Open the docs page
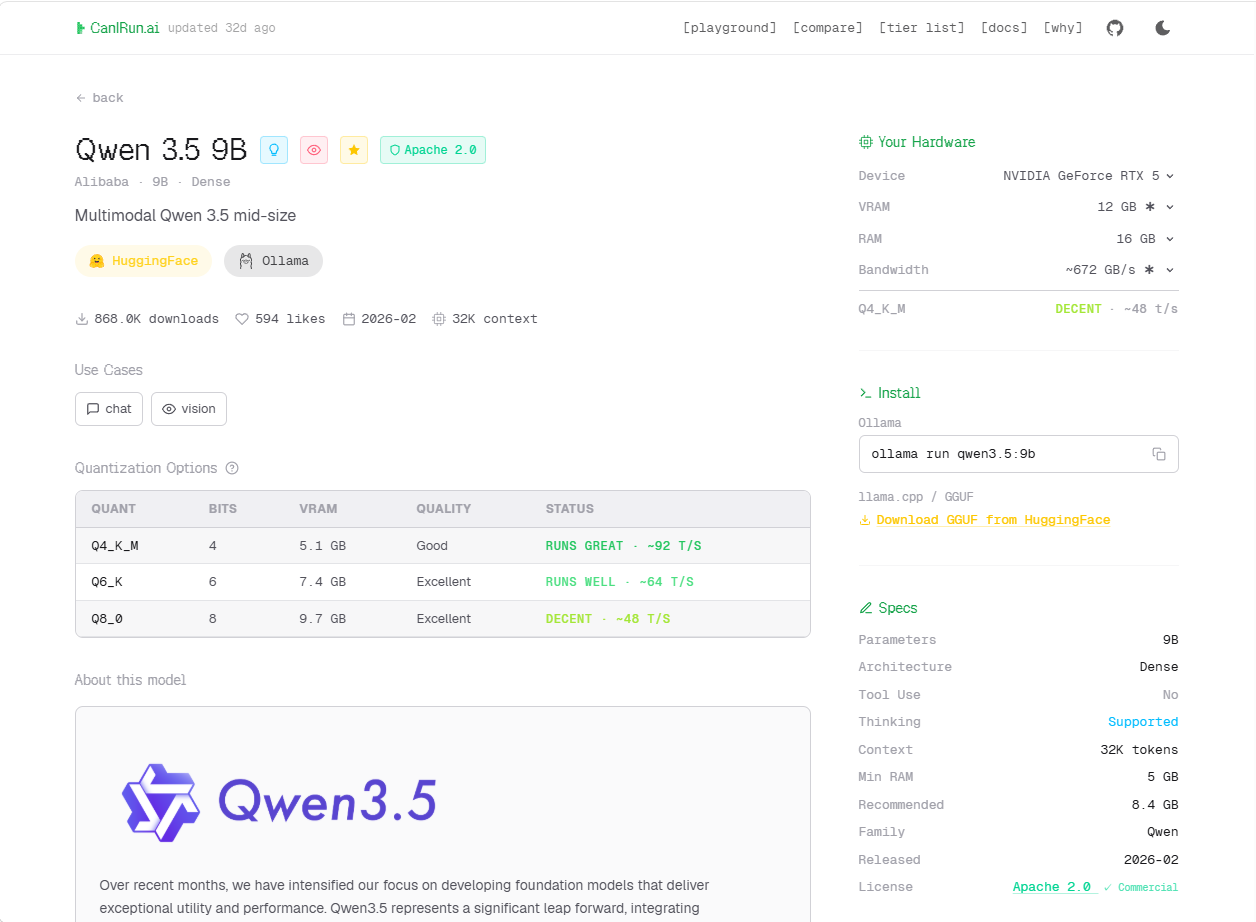This screenshot has height=922, width=1256. pyautogui.click(x=1004, y=28)
